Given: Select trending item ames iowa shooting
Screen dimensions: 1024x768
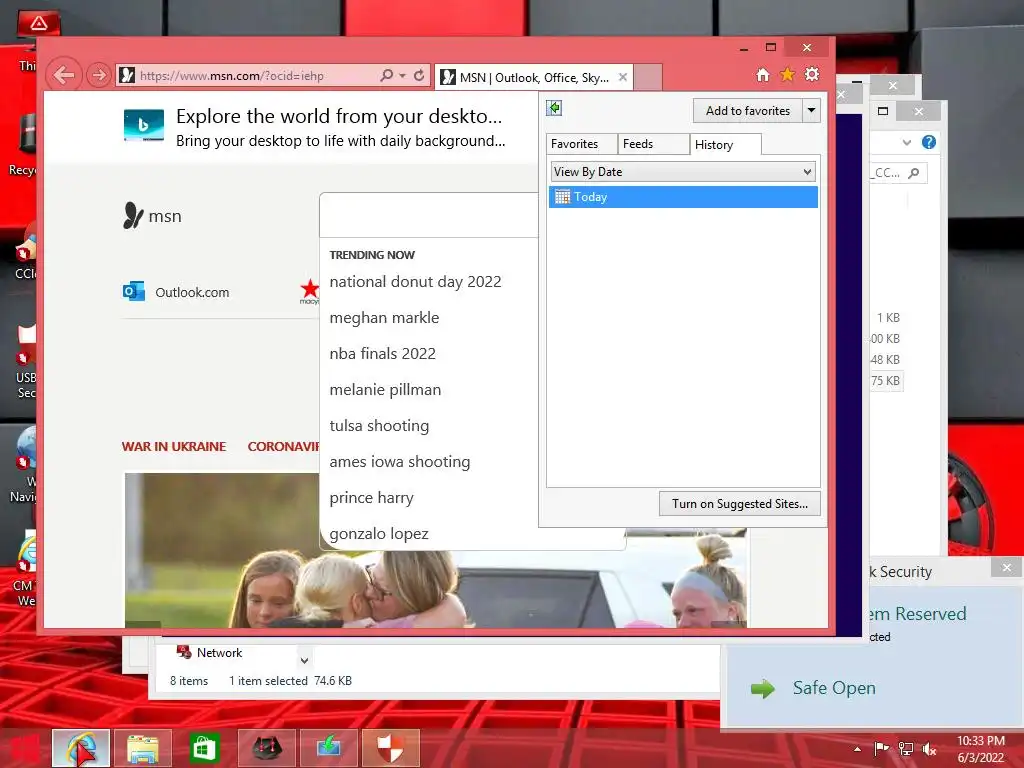Looking at the screenshot, I should click(400, 461).
